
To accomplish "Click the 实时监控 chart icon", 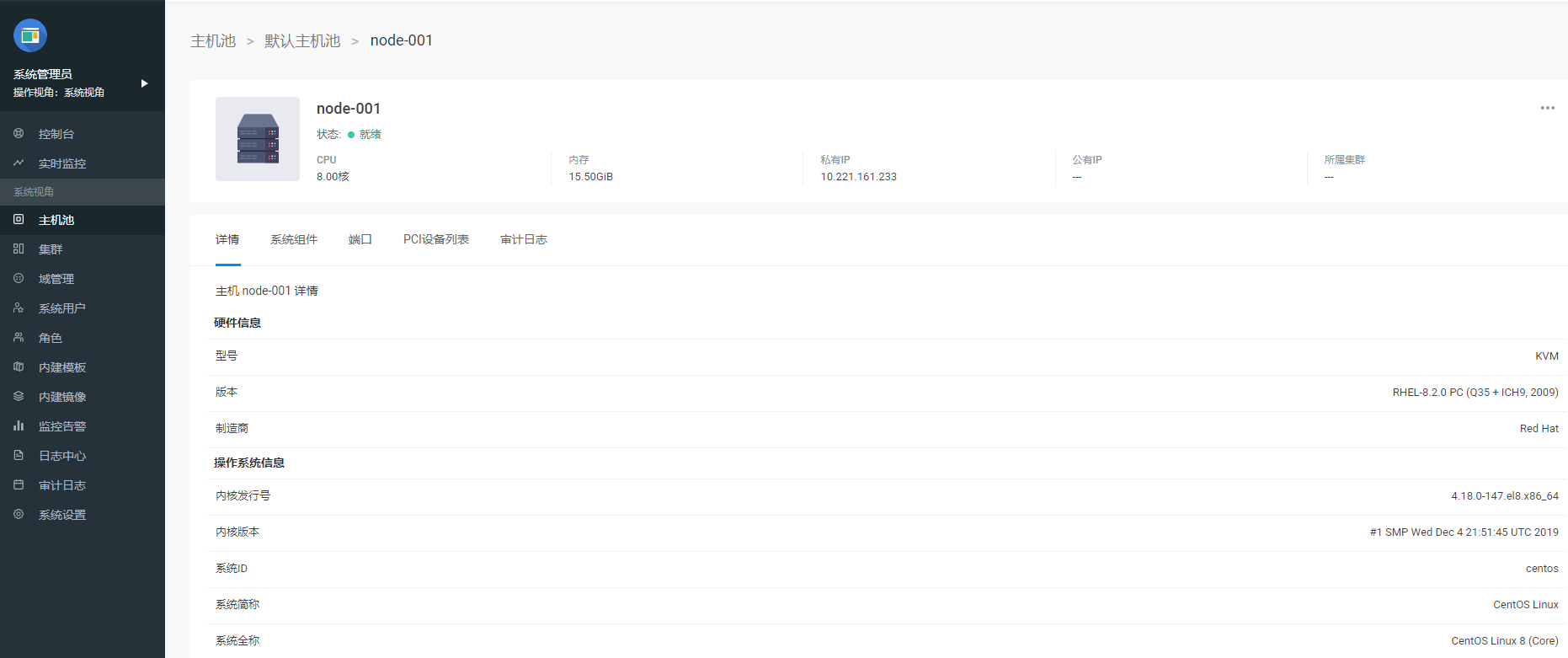I will point(19,163).
